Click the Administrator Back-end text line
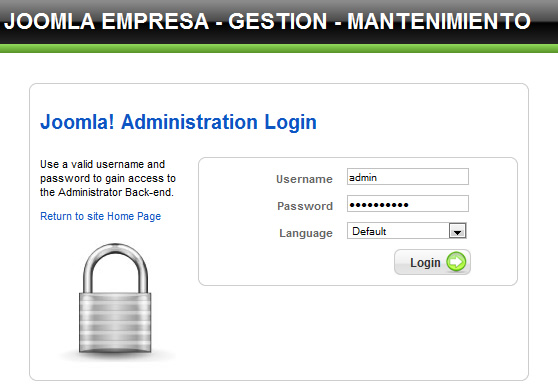Screen dimensions: 558x392 [x=107, y=192]
